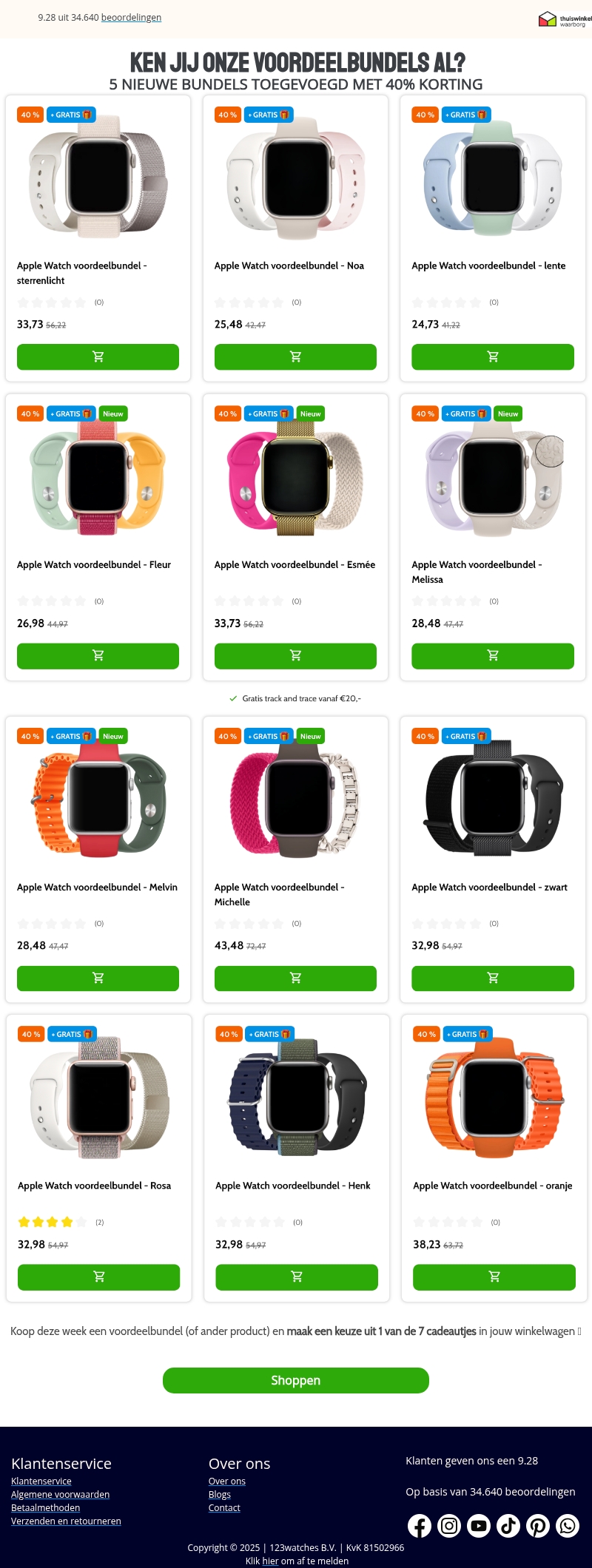Open the Verzenden en retourneren link
This screenshot has width=592, height=1568.
click(66, 1521)
